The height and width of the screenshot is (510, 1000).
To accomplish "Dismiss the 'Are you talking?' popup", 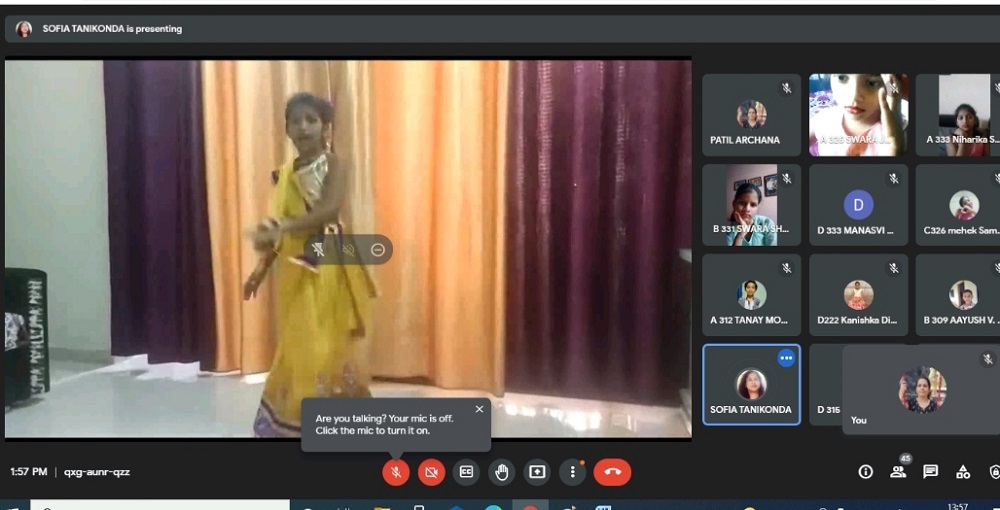I will coord(479,409).
